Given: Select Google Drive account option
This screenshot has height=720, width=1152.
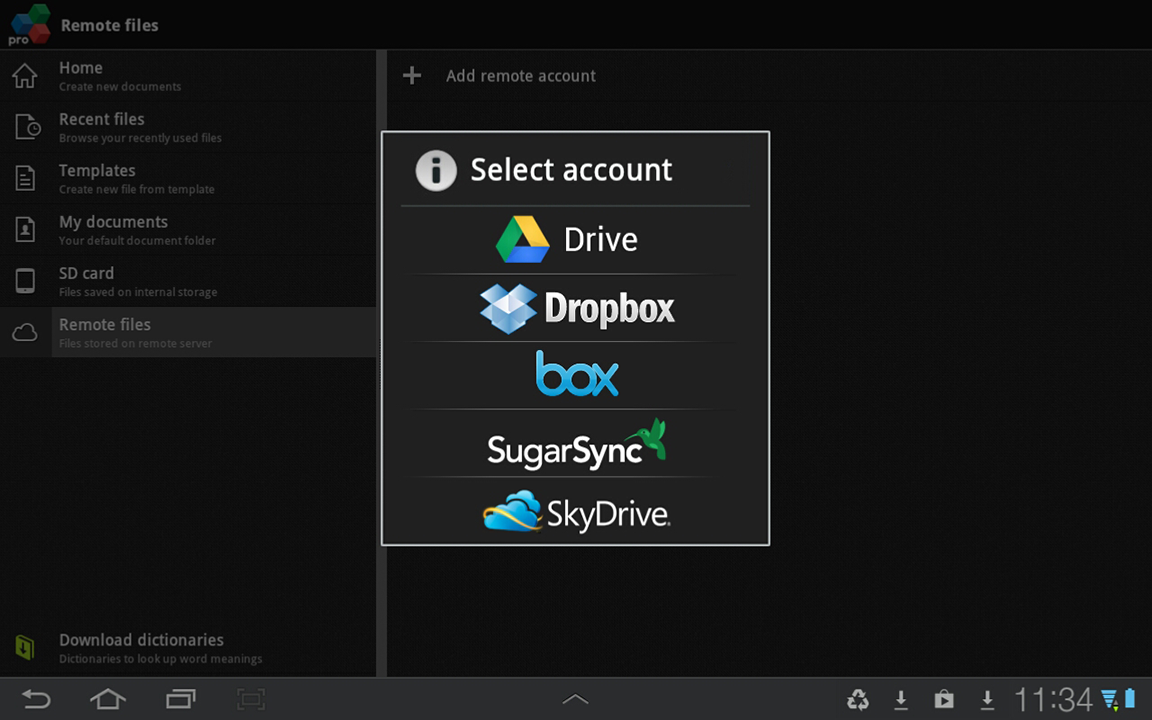Looking at the screenshot, I should click(575, 240).
